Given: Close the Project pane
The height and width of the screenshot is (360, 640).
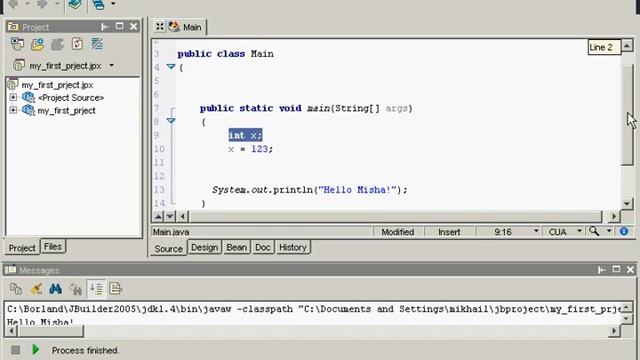Looking at the screenshot, I should pos(134,27).
